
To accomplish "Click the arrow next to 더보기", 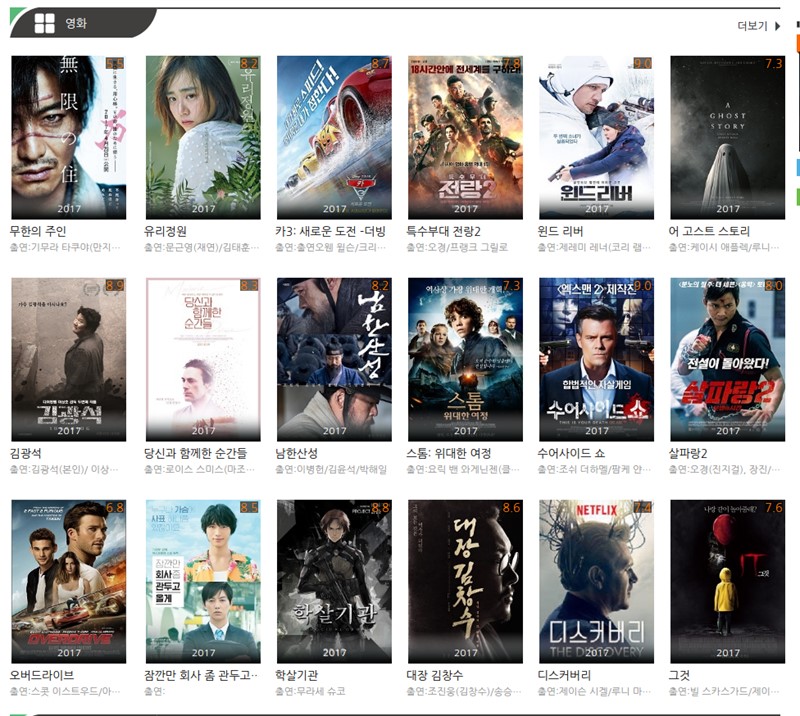I will tap(777, 26).
